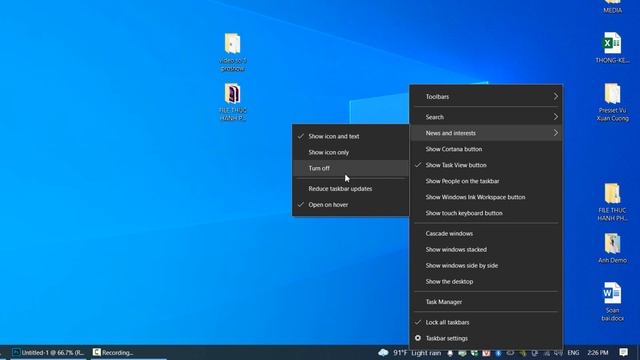
Task: Choose Show the desktop
Action: [486, 281]
